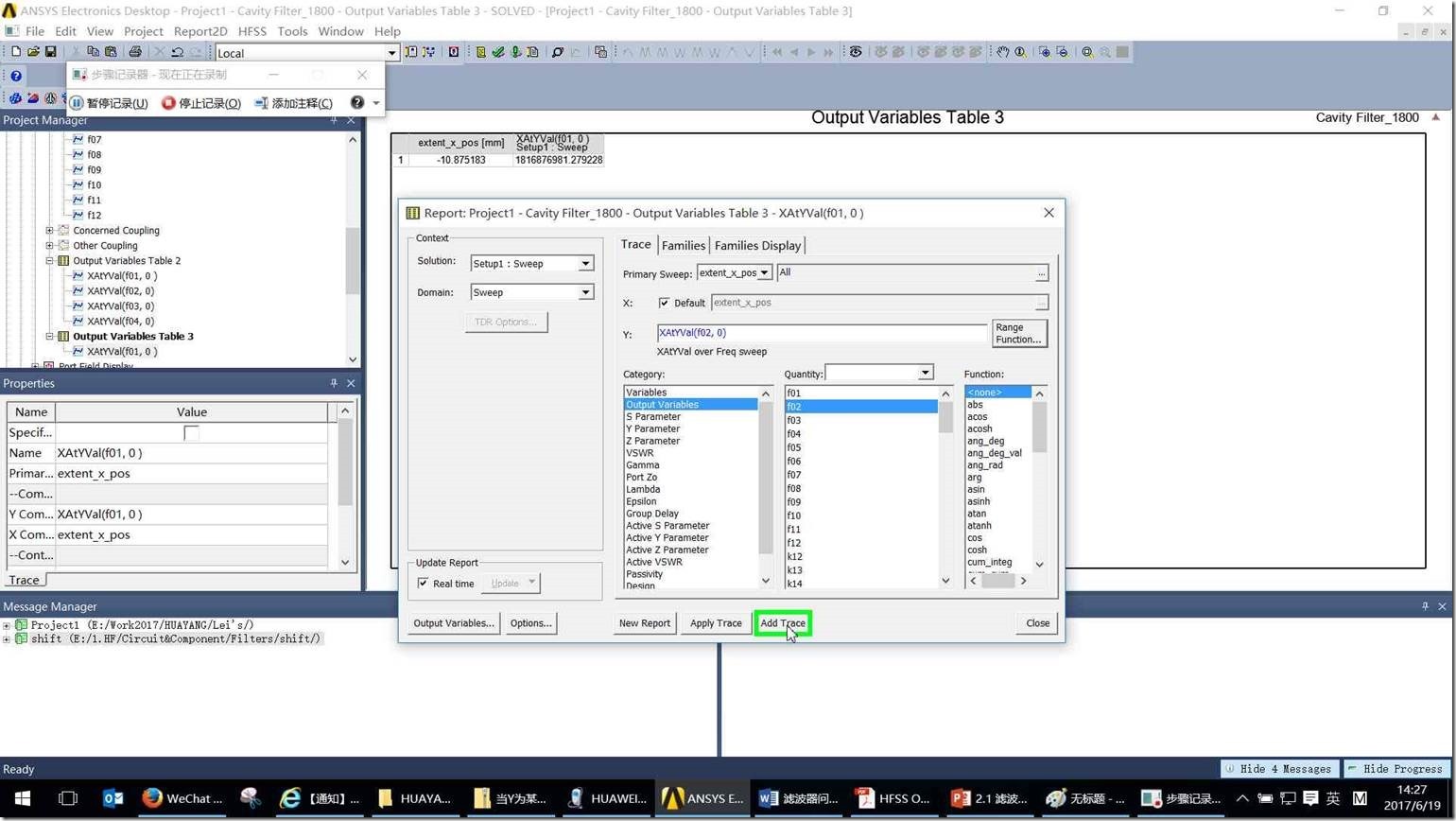Expand the Other Coupling tree node
The image size is (1456, 821).
(x=49, y=245)
